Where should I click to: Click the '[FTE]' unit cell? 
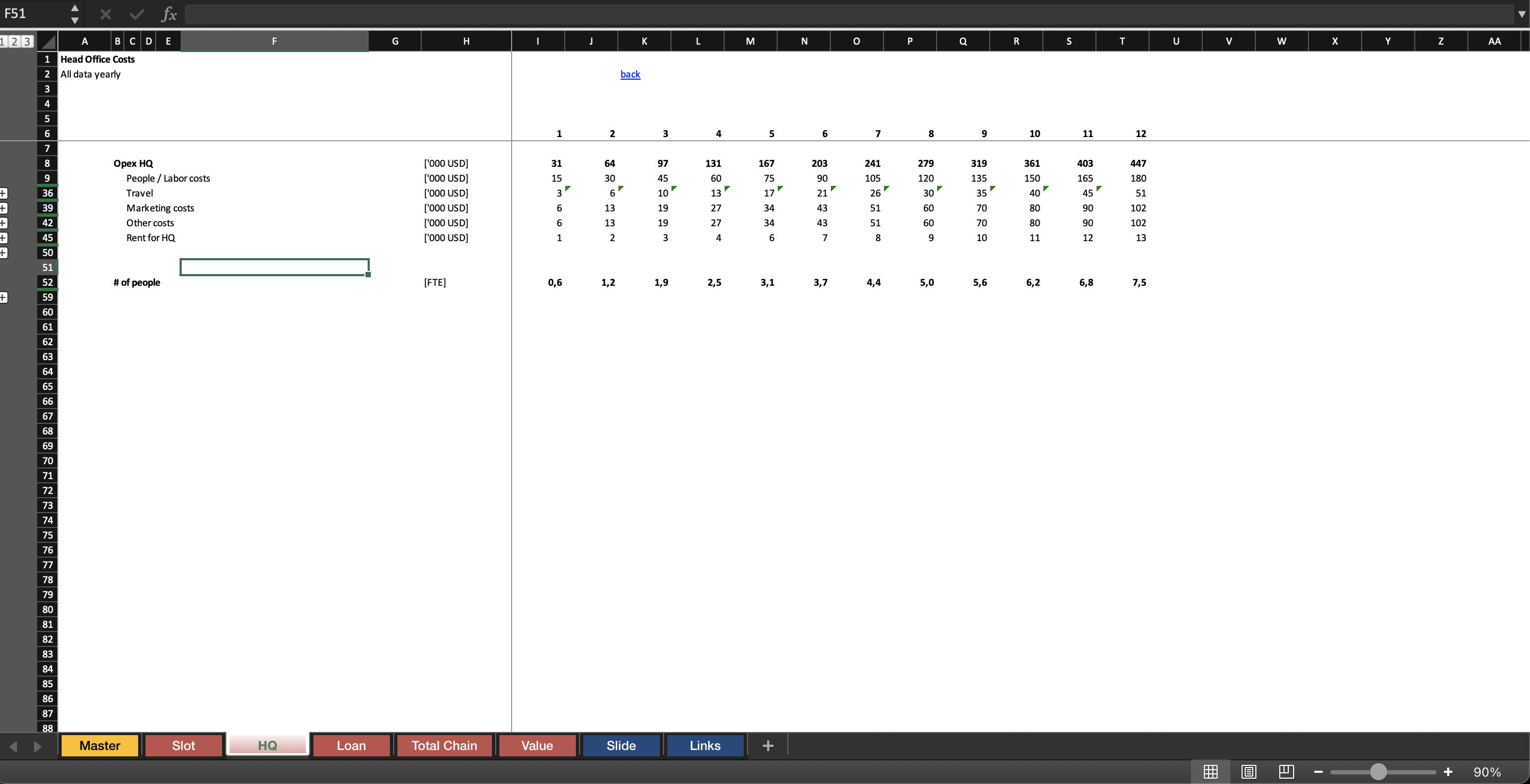tap(435, 282)
